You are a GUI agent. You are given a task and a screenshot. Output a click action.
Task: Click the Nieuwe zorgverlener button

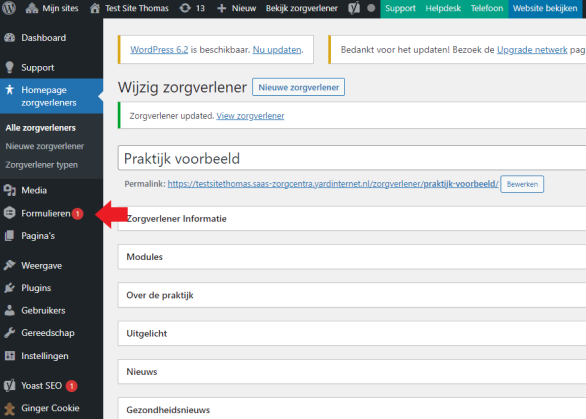[299, 87]
